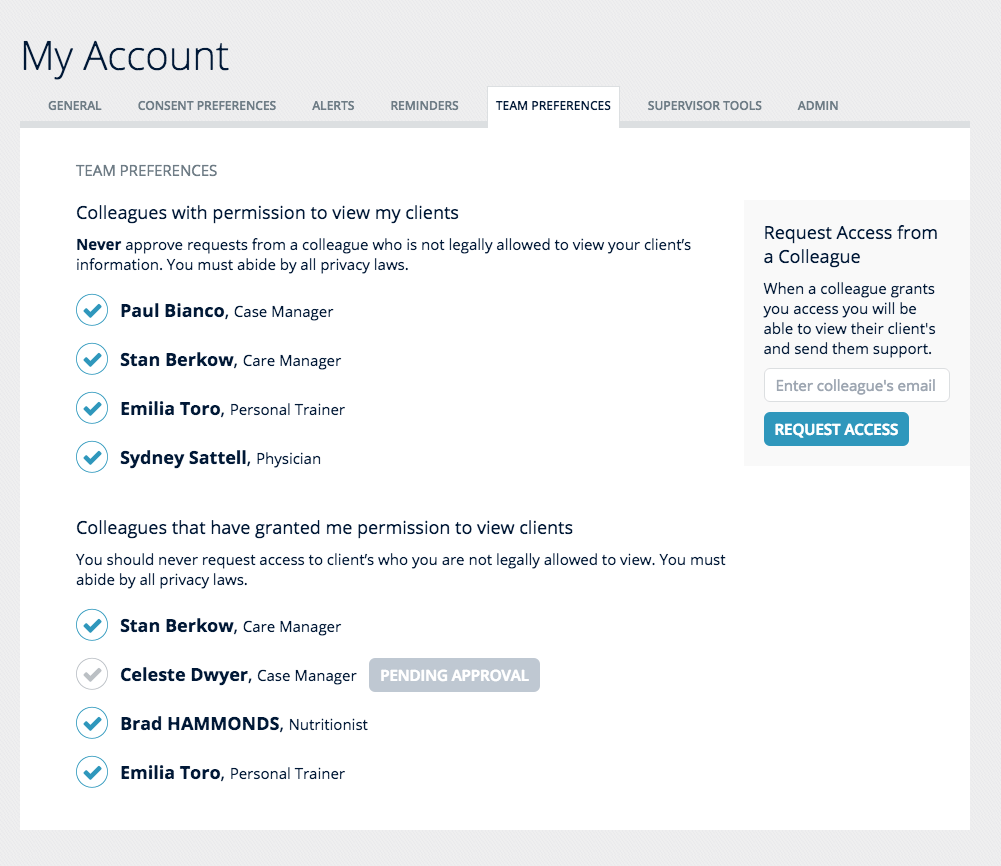Image resolution: width=1001 pixels, height=866 pixels.
Task: Open the REMINDERS tab
Action: [424, 105]
